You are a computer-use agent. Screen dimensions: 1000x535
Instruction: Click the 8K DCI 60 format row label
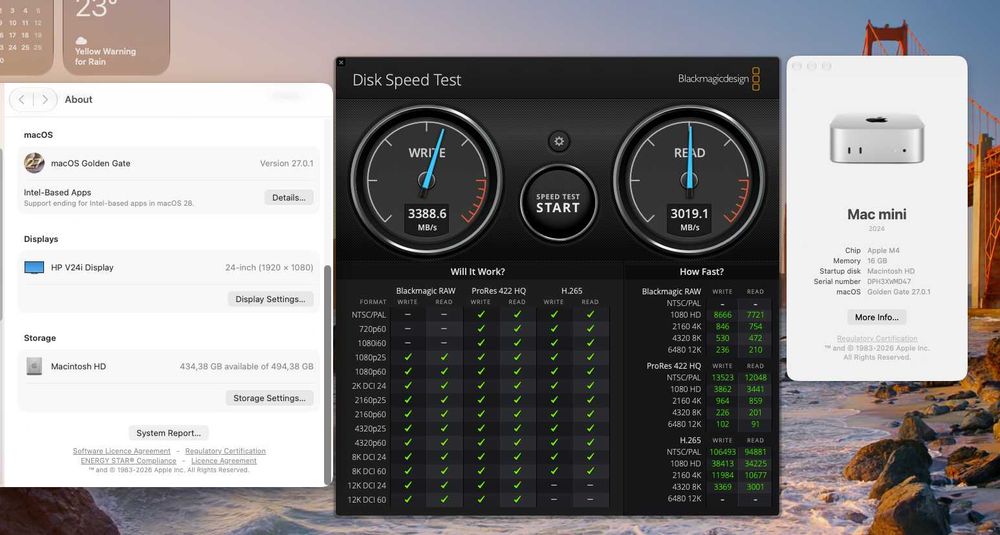point(368,471)
